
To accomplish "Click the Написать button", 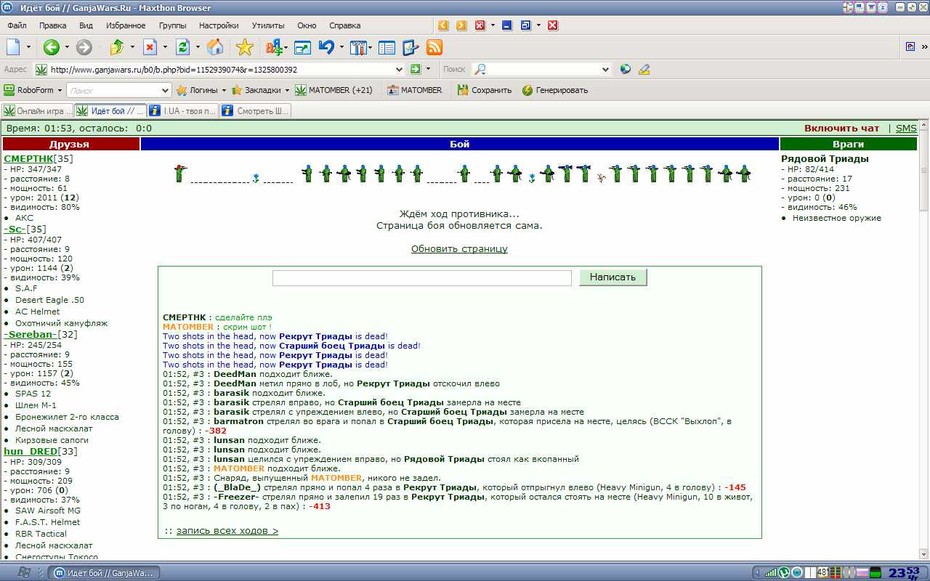I will [x=613, y=277].
